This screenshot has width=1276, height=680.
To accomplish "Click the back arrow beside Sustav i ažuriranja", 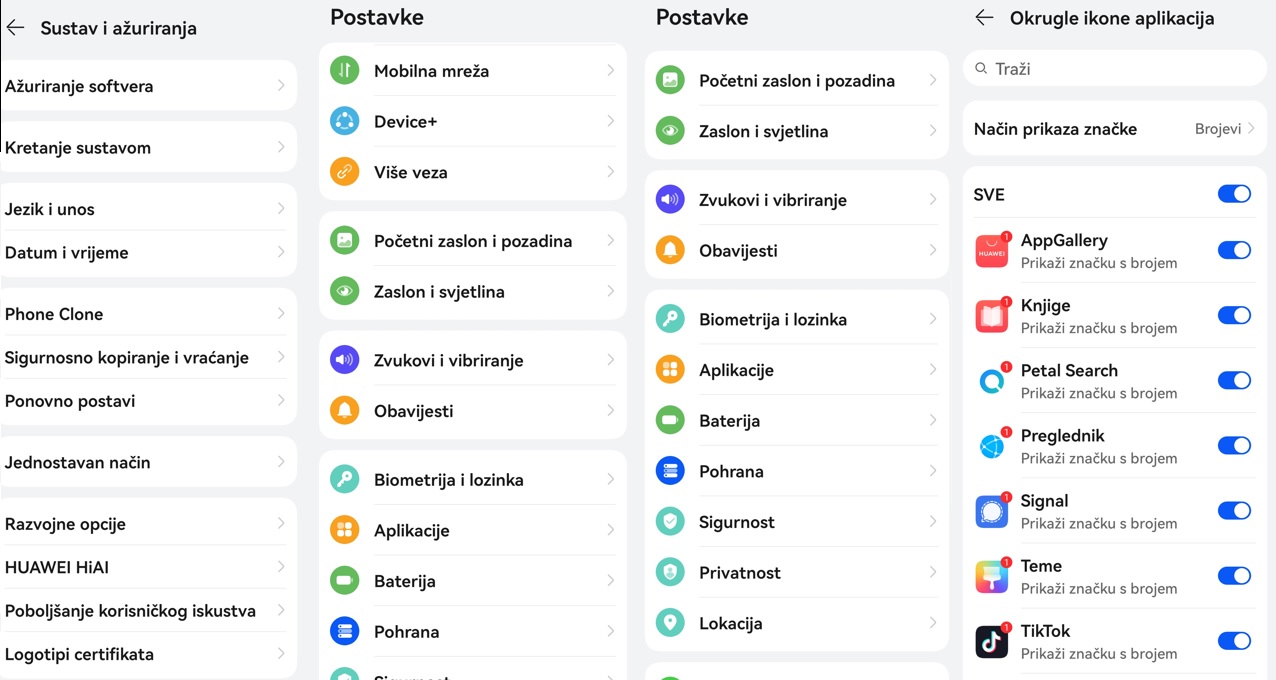I will (x=15, y=28).
